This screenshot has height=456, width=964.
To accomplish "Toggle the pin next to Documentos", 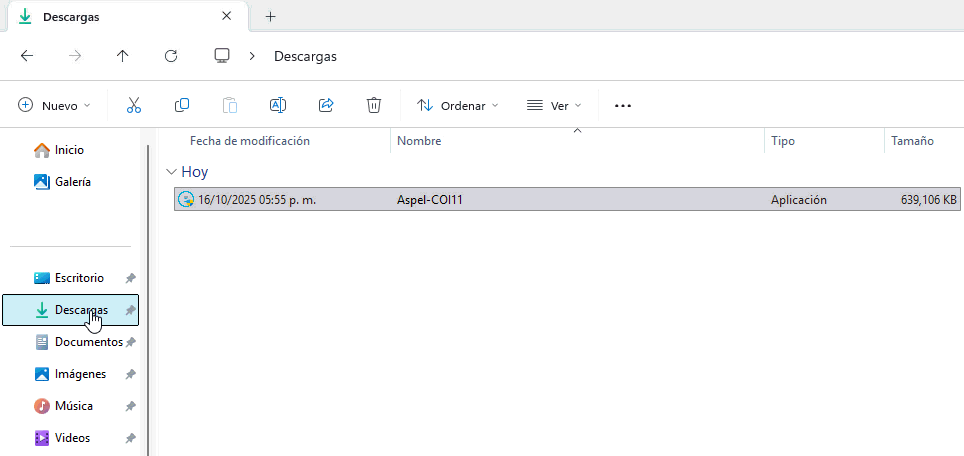I will (130, 342).
